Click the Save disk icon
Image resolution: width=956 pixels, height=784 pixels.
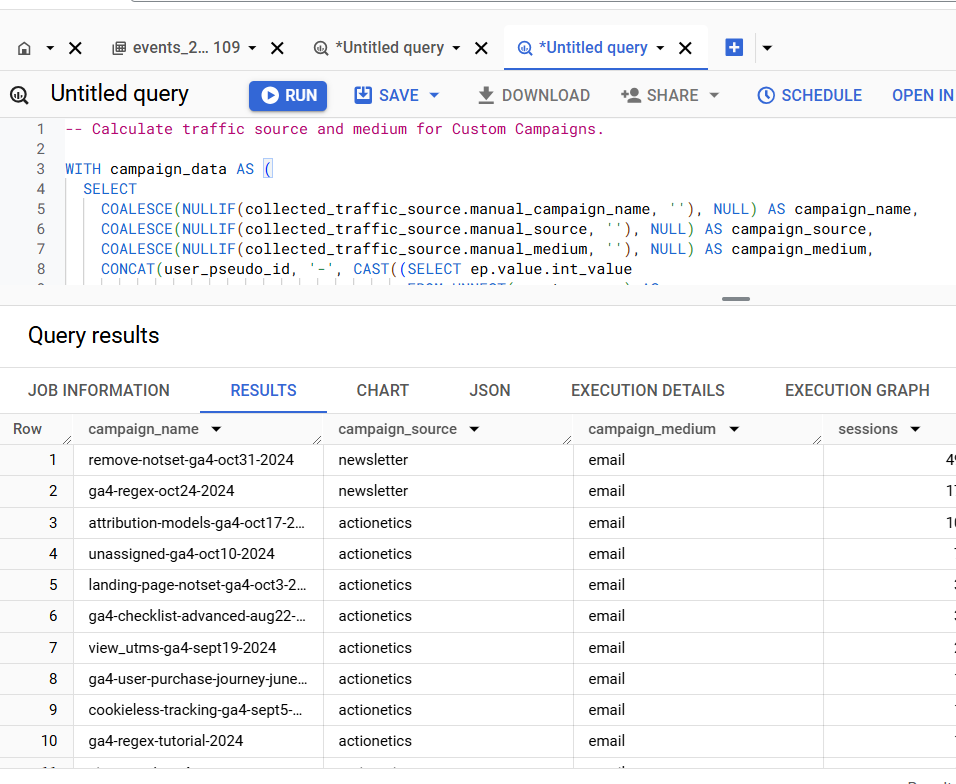click(365, 95)
